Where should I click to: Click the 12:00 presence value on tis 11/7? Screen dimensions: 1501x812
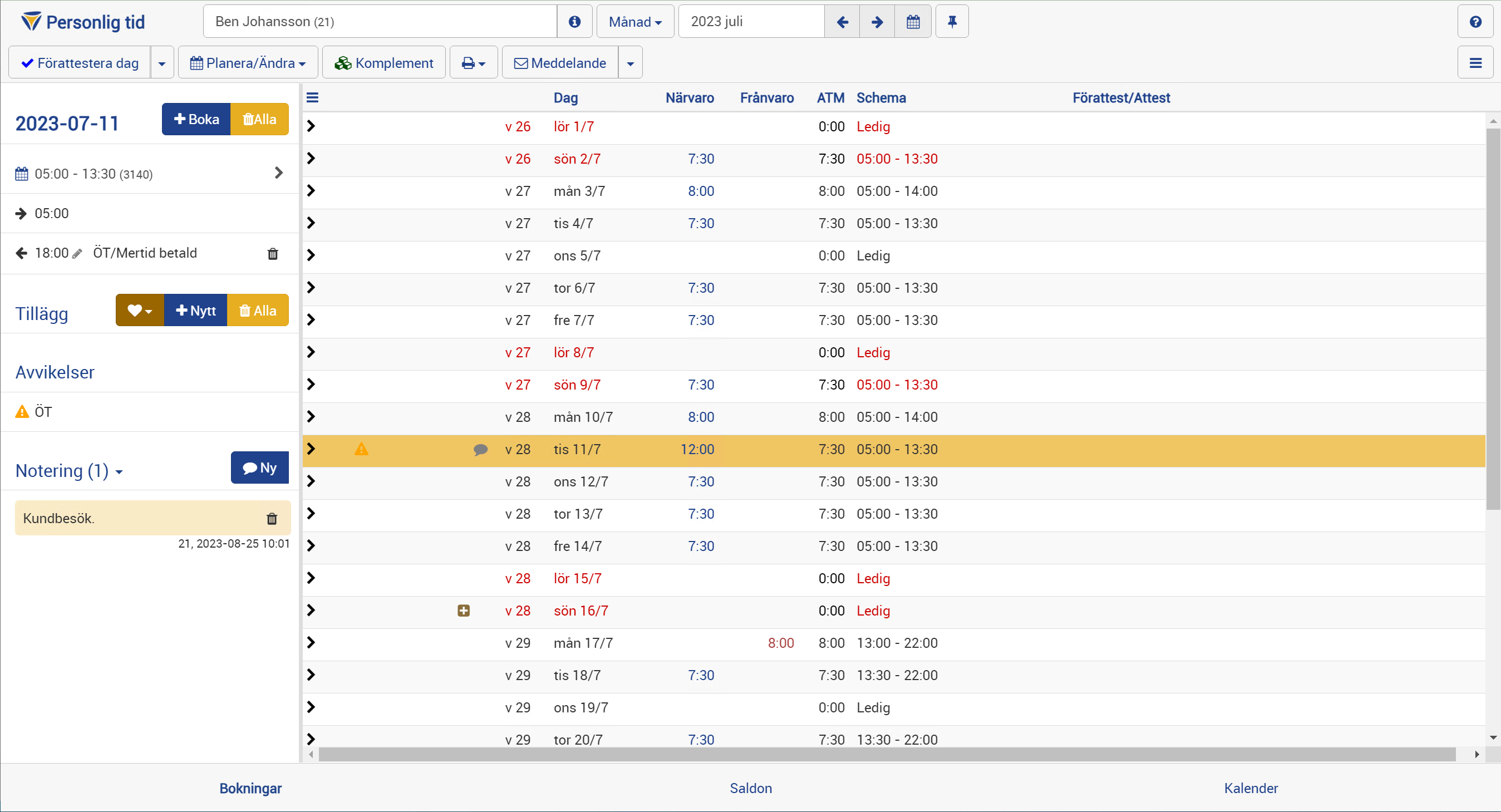tap(697, 449)
